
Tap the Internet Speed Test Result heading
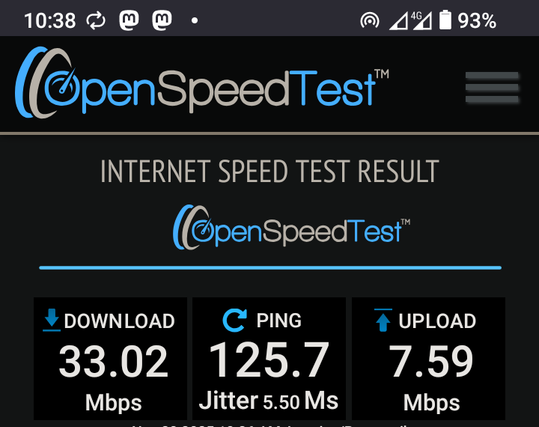pyautogui.click(x=270, y=171)
